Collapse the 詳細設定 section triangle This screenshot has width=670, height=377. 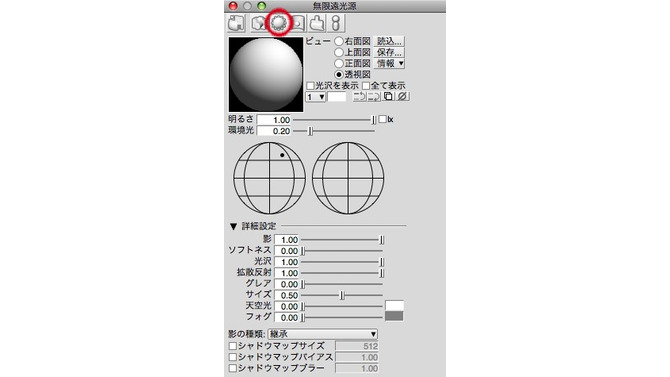pyautogui.click(x=233, y=227)
